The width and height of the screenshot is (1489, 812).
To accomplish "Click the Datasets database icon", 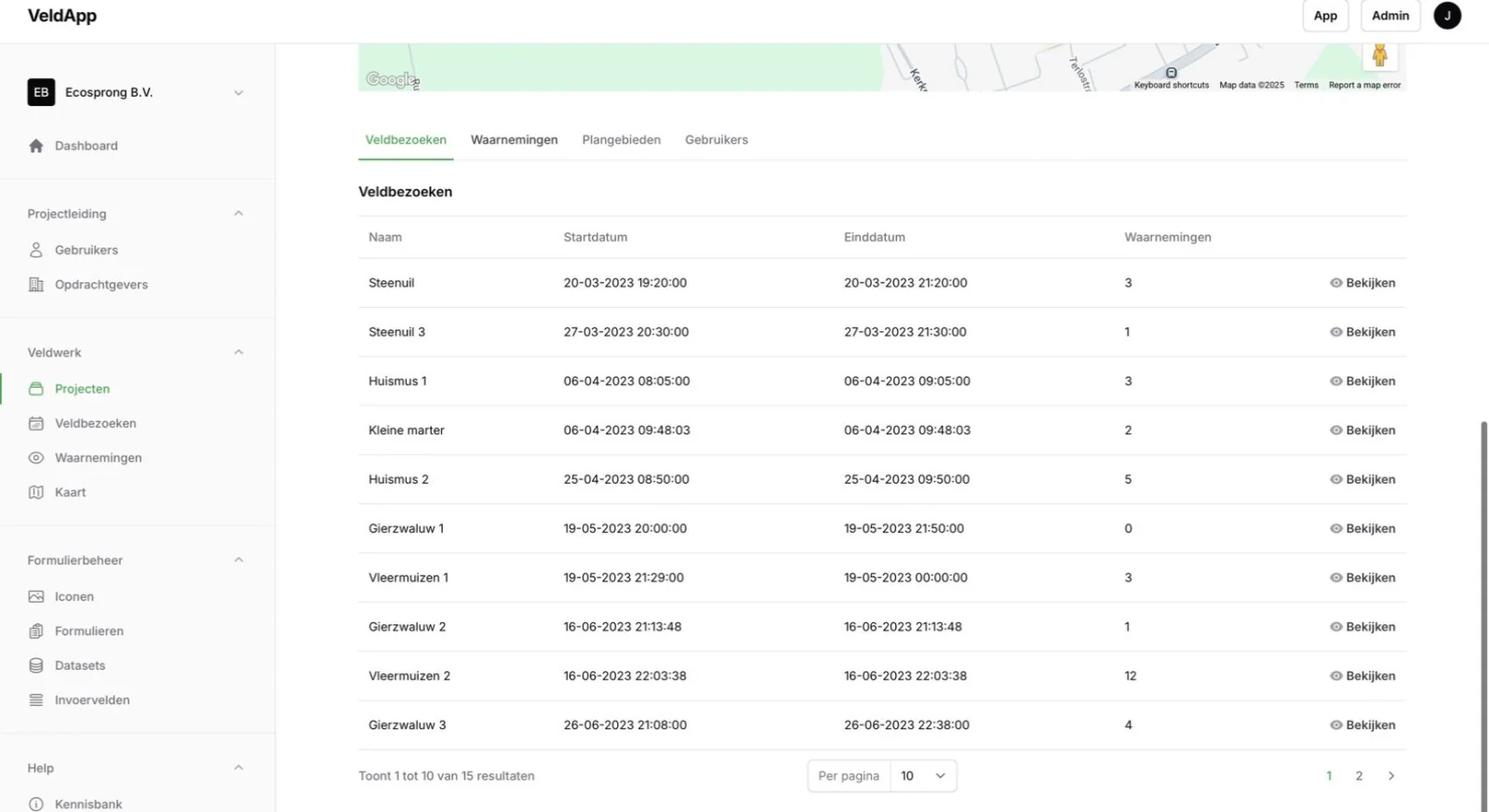I will [x=36, y=665].
